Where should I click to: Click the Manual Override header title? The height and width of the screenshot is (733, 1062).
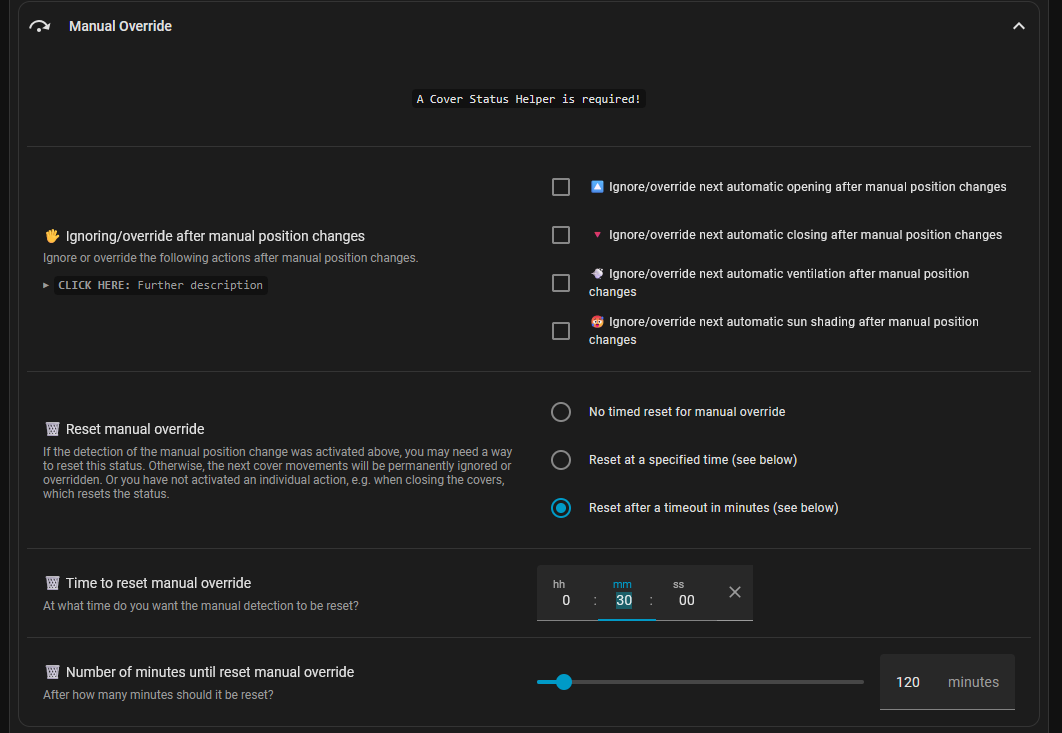pyautogui.click(x=120, y=26)
